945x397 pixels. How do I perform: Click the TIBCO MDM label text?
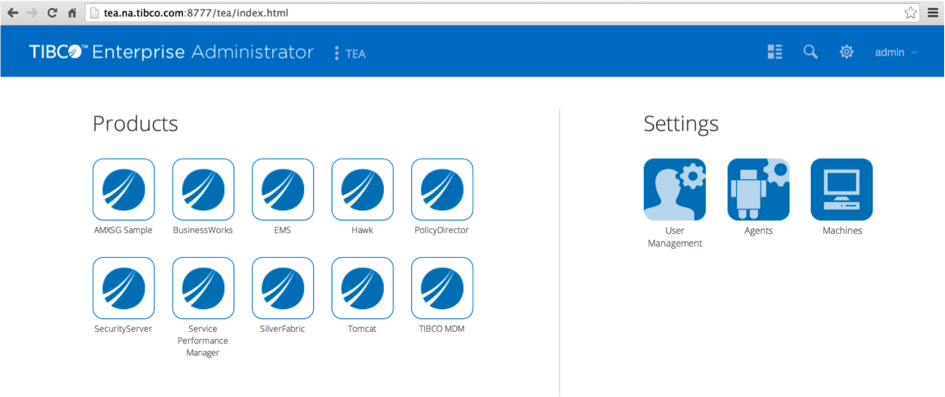point(442,329)
